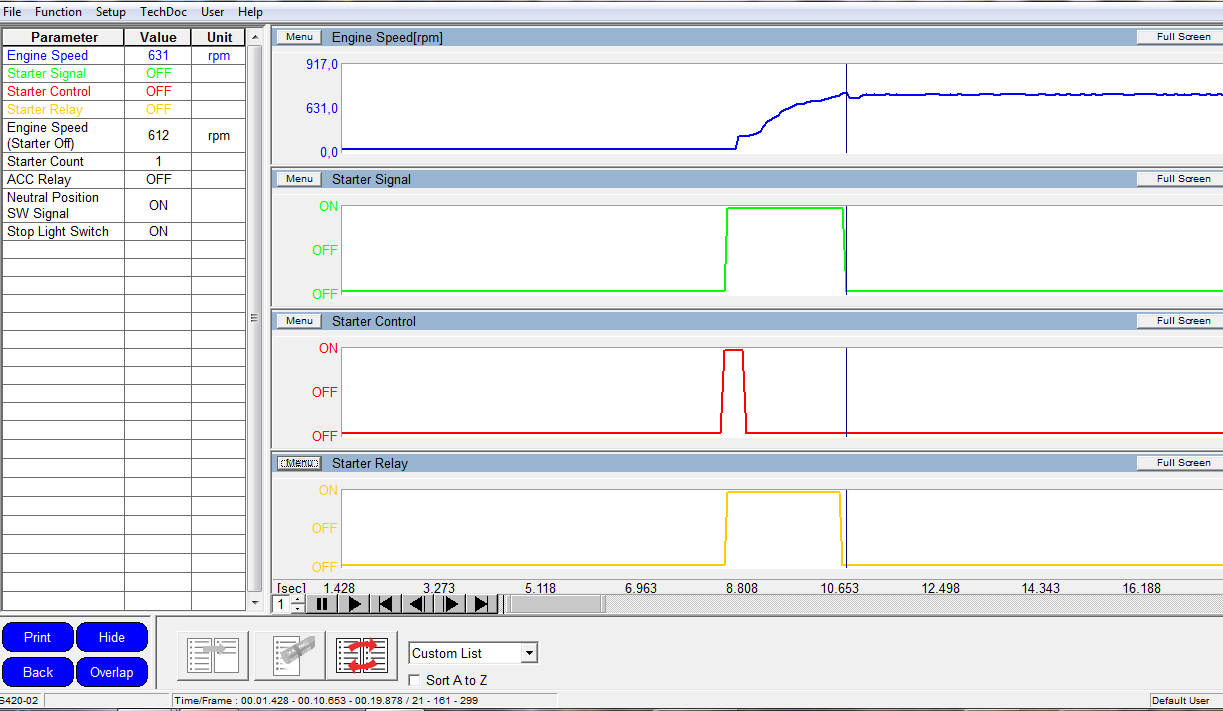
Task: Enable the Sort A to Z checkbox
Action: pos(414,681)
